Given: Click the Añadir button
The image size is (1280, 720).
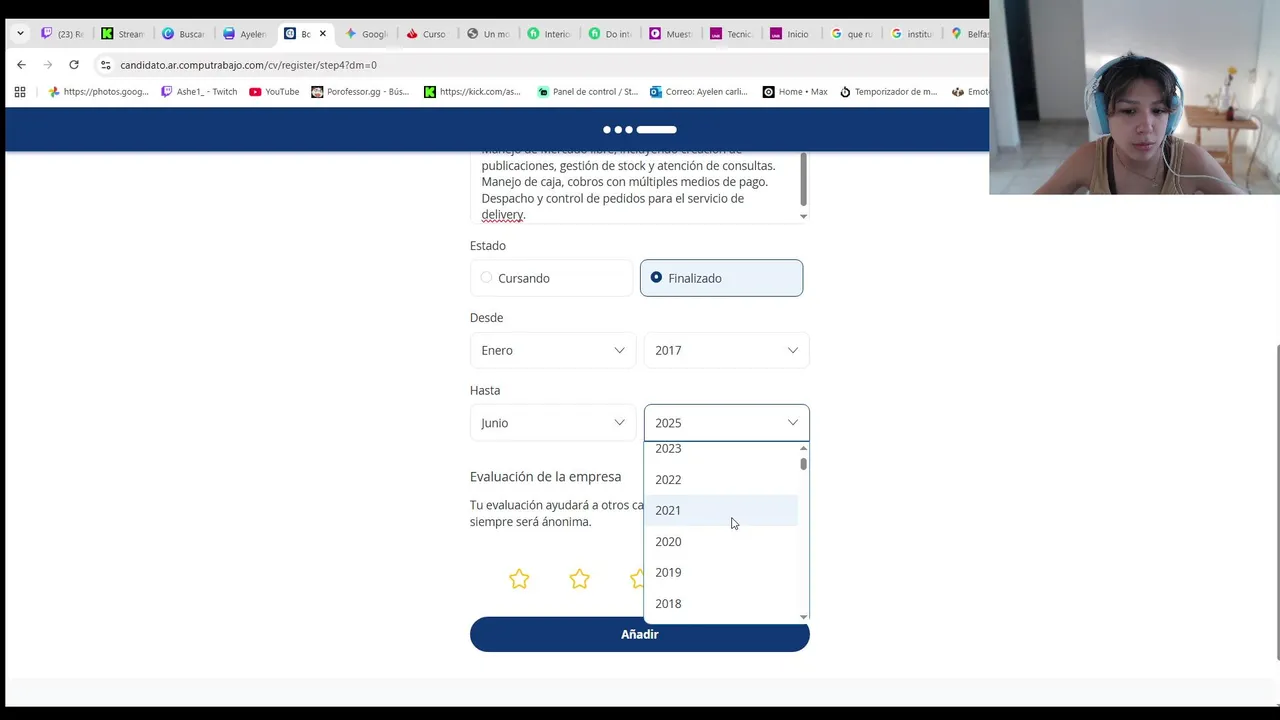Looking at the screenshot, I should point(640,634).
